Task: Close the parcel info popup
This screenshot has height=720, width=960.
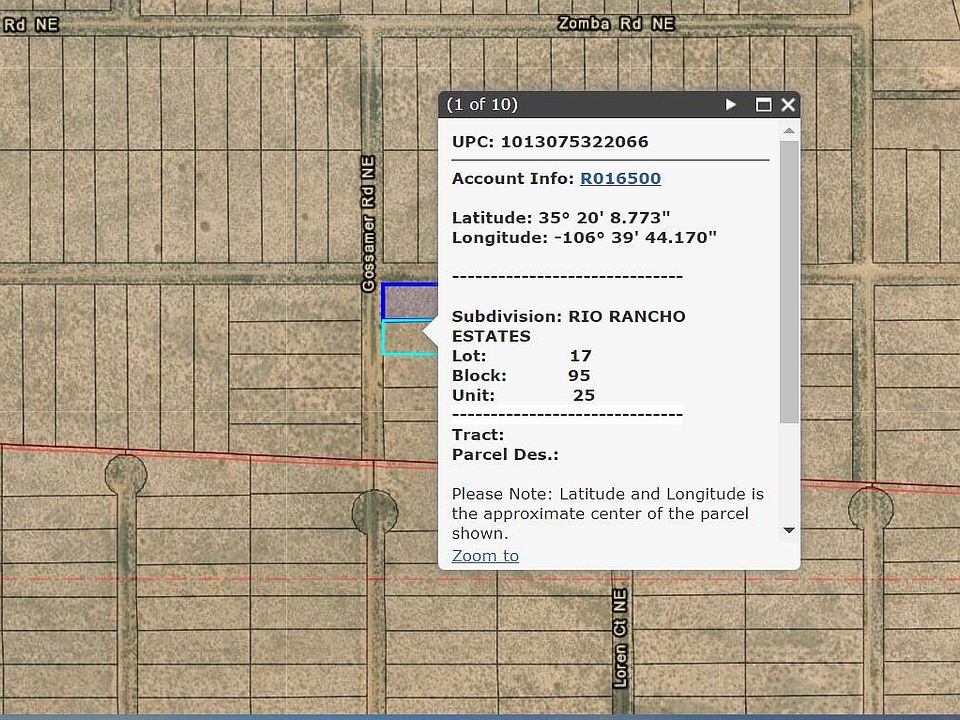Action: coord(788,105)
